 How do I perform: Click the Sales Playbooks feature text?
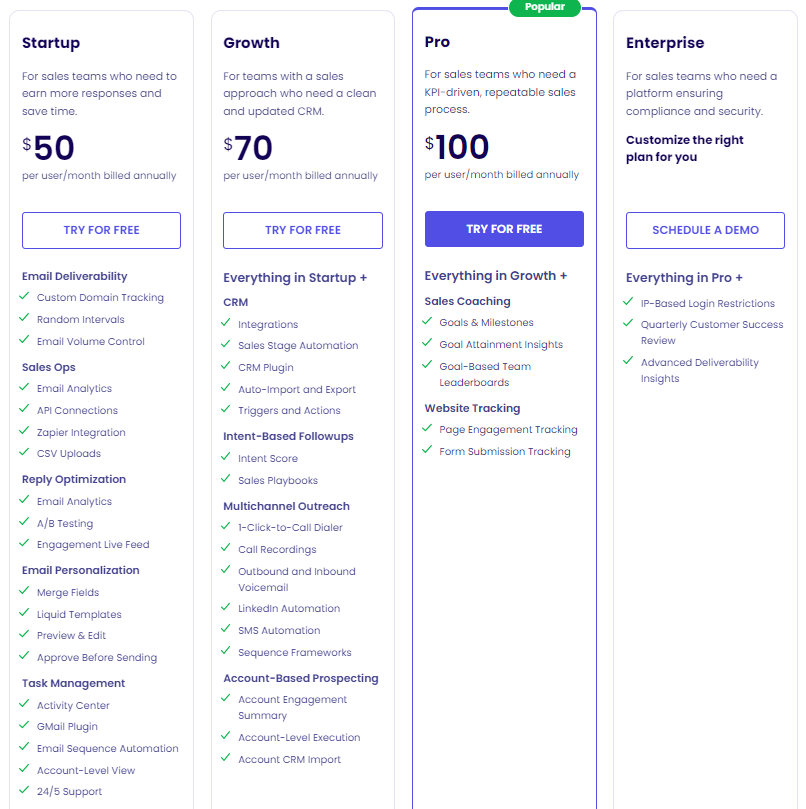[279, 480]
